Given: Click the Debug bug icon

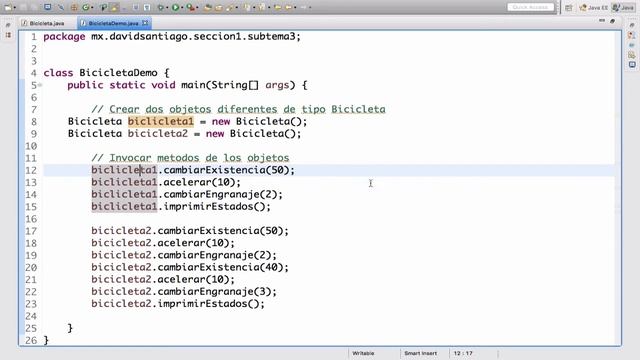Looking at the screenshot, I should [161, 7].
